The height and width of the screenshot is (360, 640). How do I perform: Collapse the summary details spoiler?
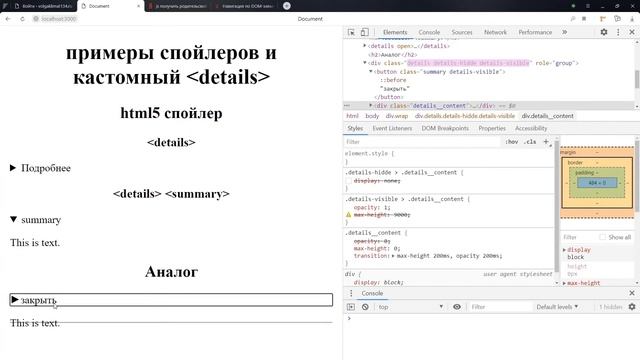36,220
